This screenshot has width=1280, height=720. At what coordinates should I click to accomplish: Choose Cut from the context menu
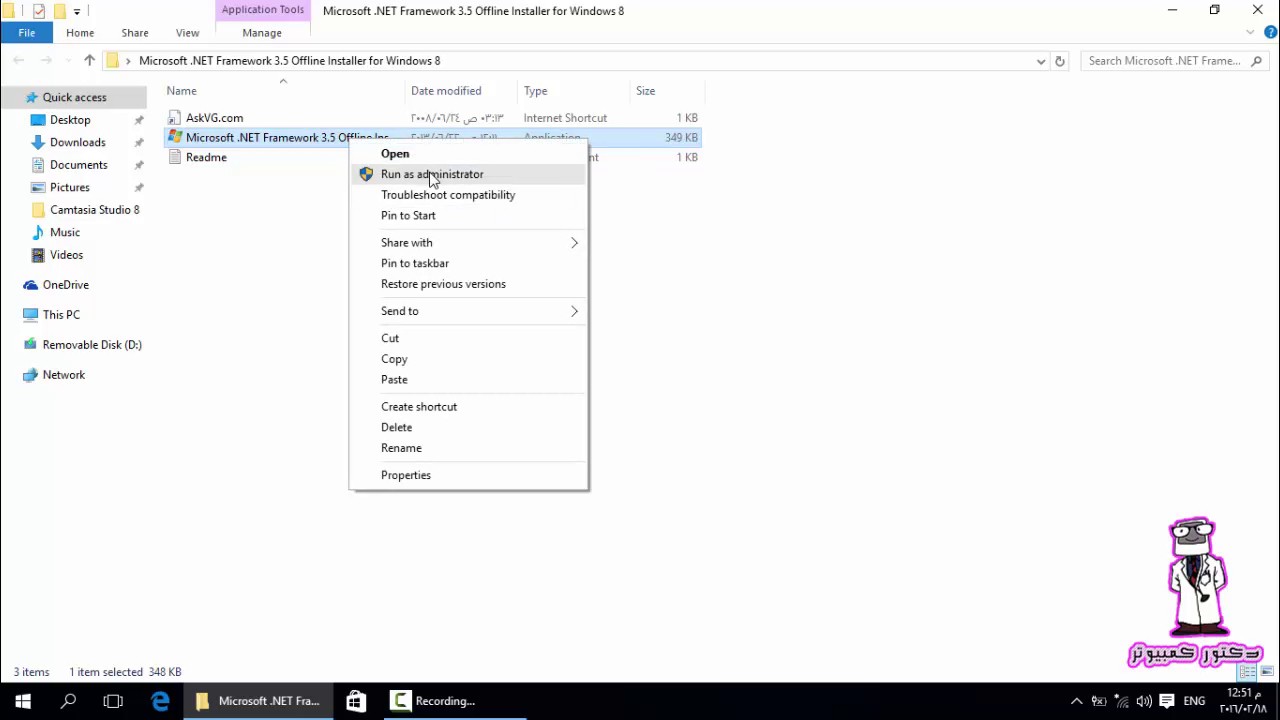tap(468, 338)
